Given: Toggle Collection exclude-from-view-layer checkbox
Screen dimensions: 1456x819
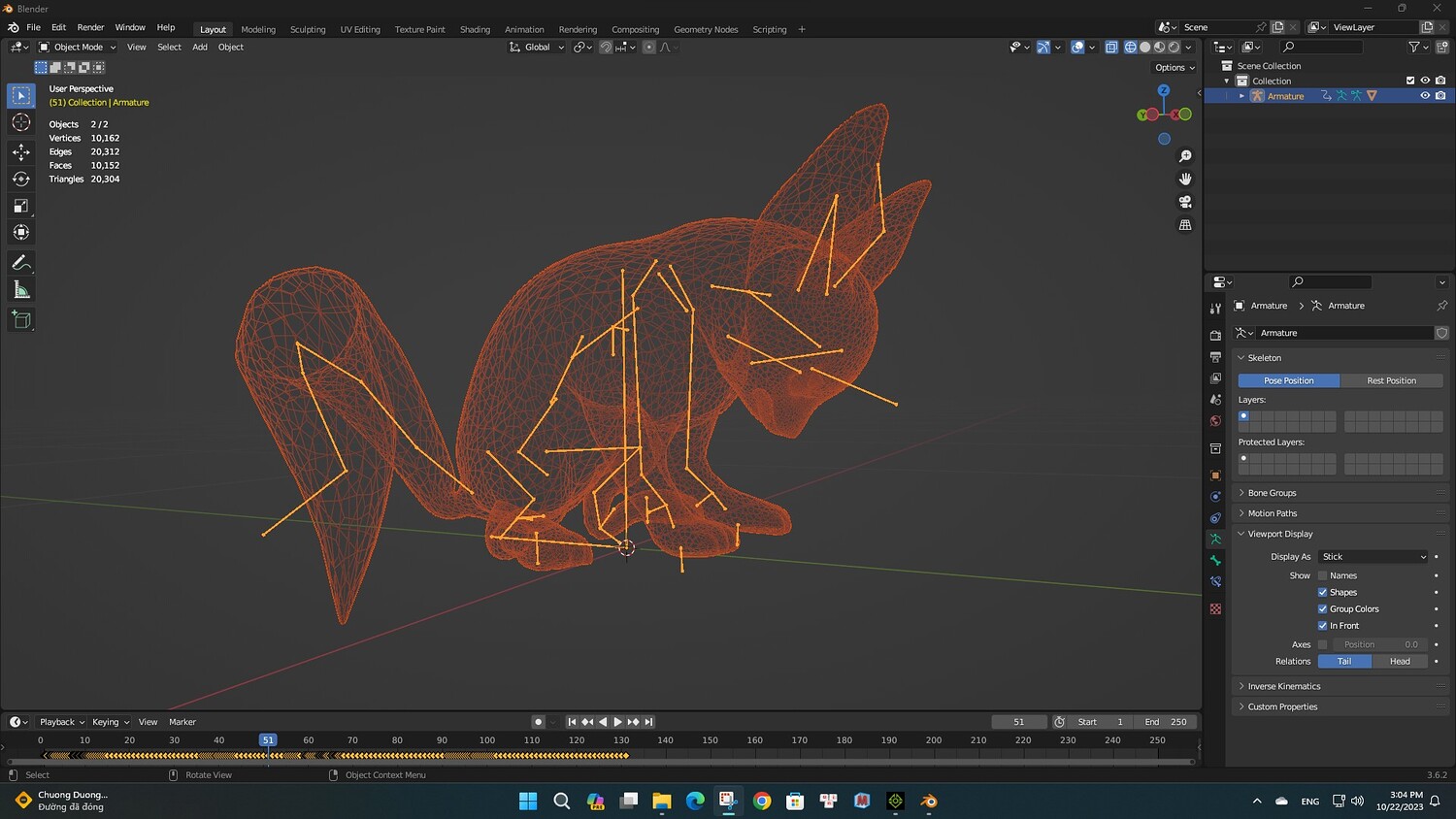Looking at the screenshot, I should tap(1410, 81).
